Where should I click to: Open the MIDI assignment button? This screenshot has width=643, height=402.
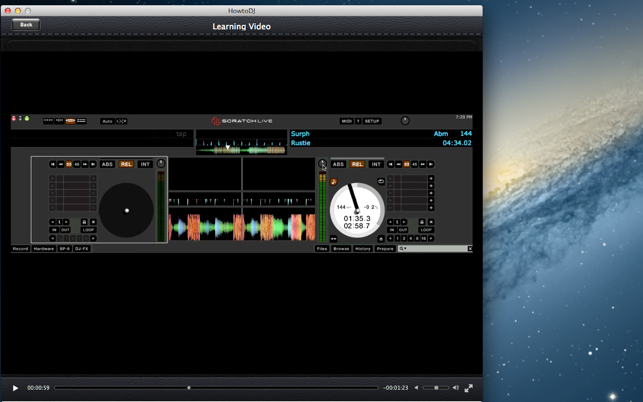pyautogui.click(x=346, y=121)
